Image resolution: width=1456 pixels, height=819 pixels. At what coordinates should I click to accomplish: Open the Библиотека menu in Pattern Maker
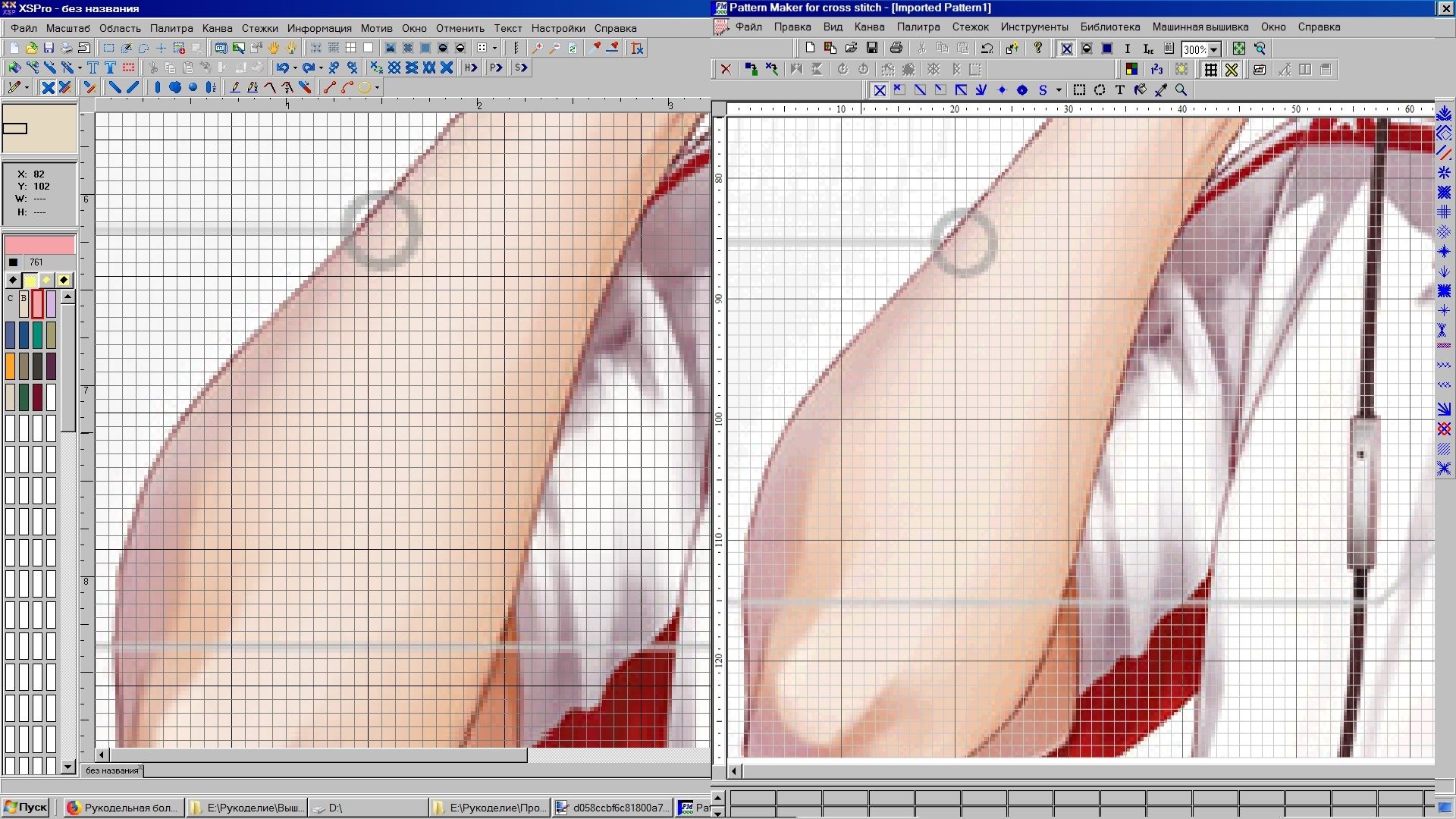(x=1109, y=27)
